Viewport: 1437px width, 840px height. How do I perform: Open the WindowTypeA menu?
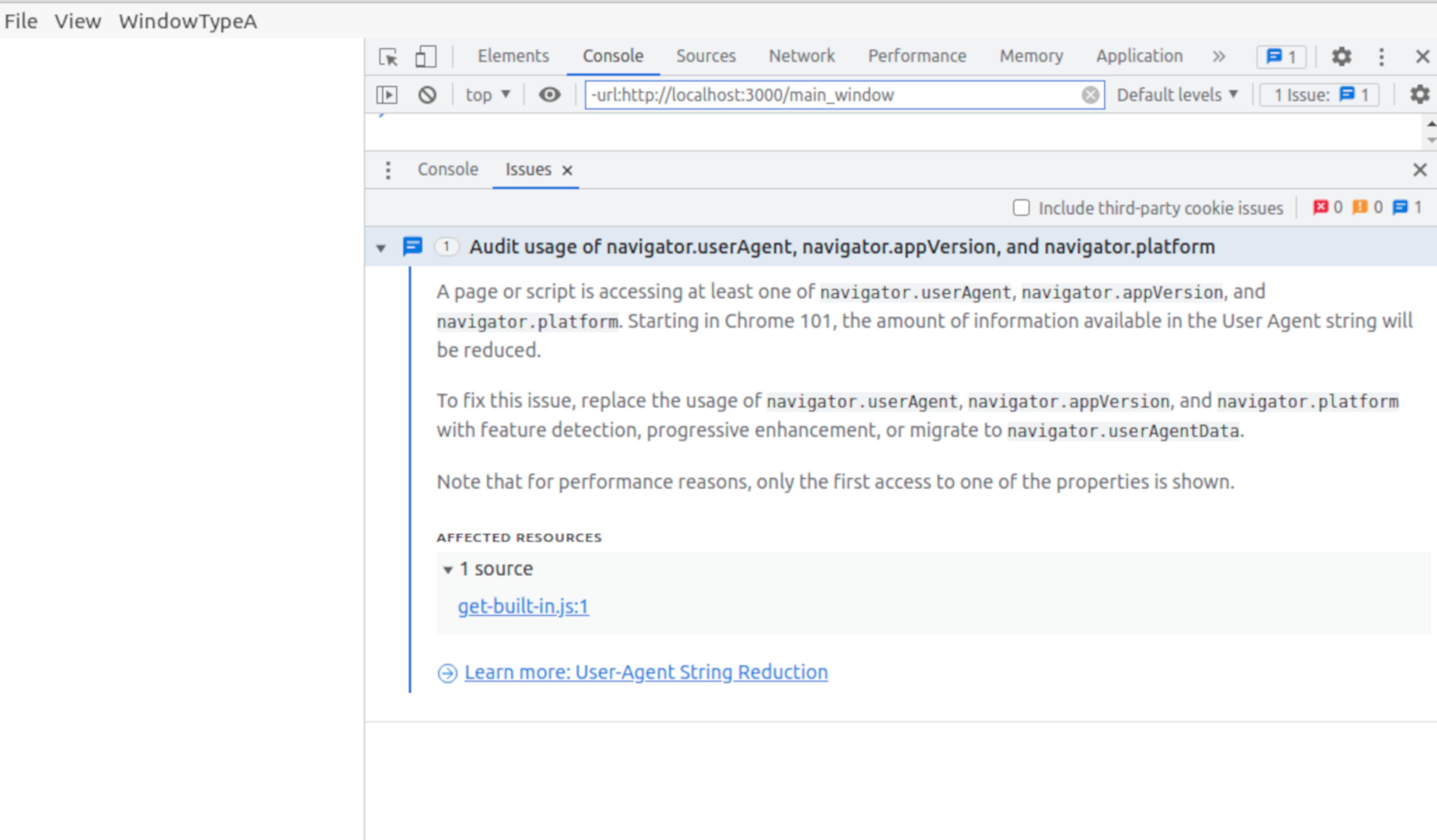[188, 22]
